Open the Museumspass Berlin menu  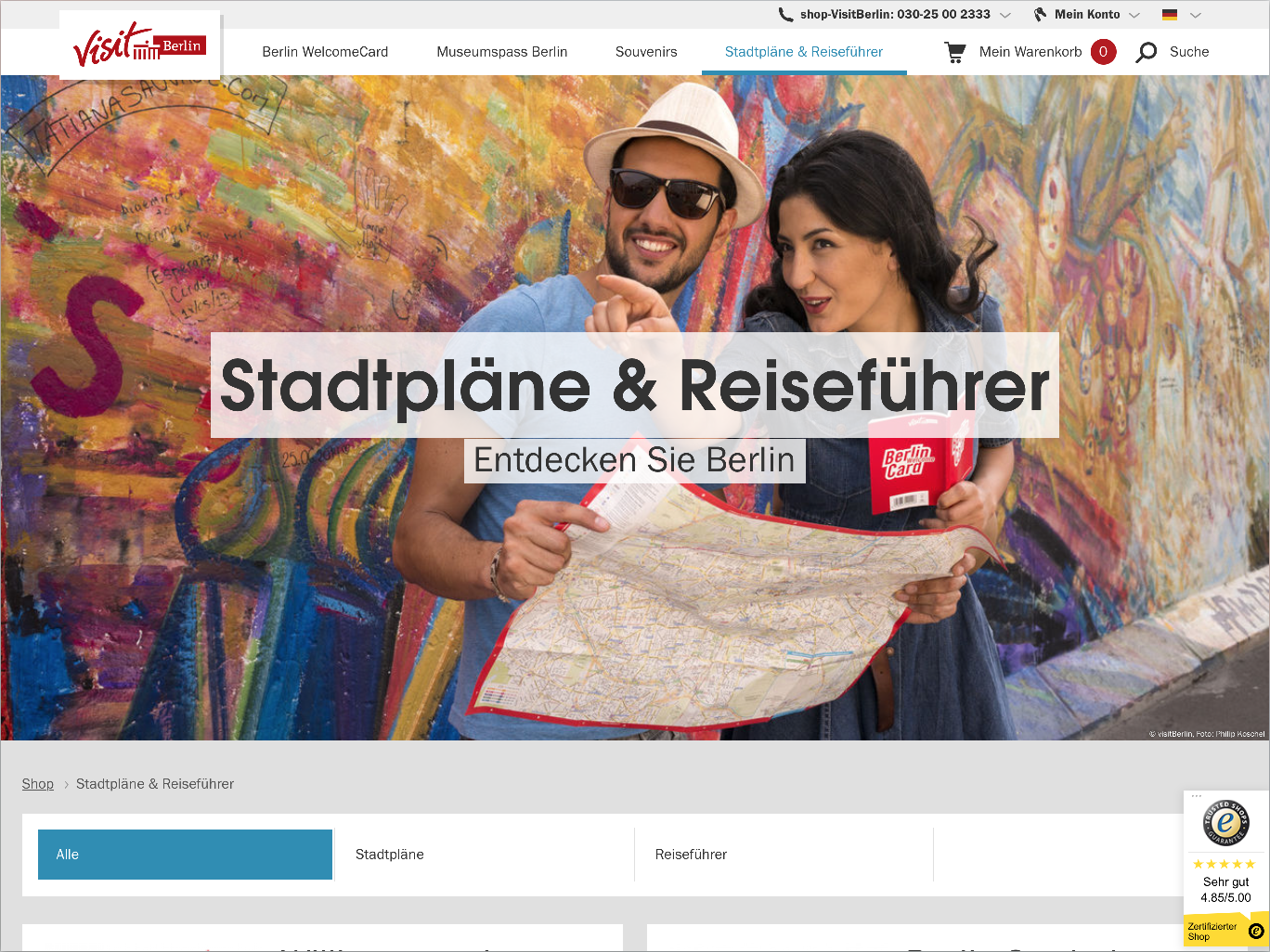502,52
